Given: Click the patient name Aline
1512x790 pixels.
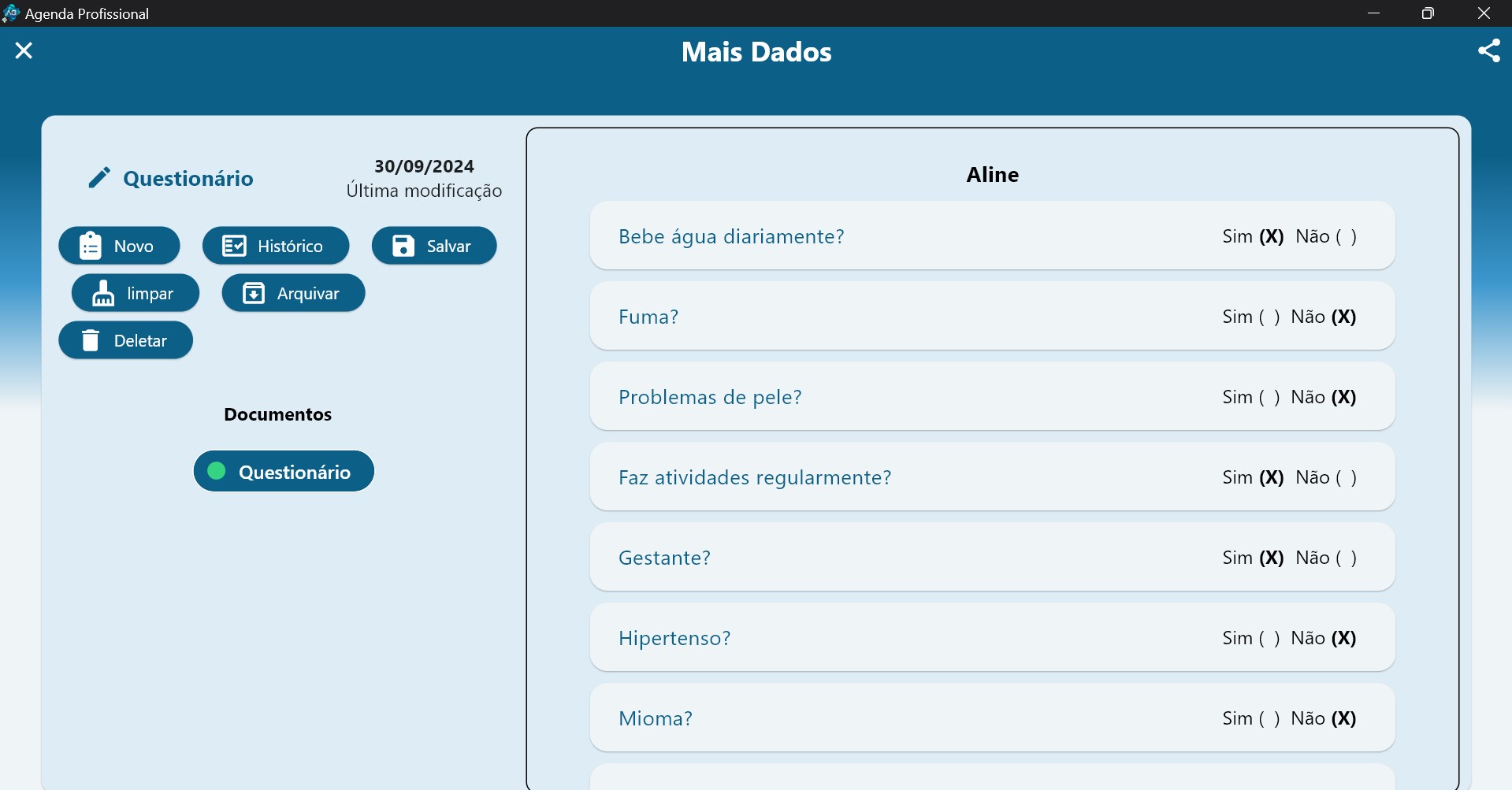Looking at the screenshot, I should coord(992,175).
